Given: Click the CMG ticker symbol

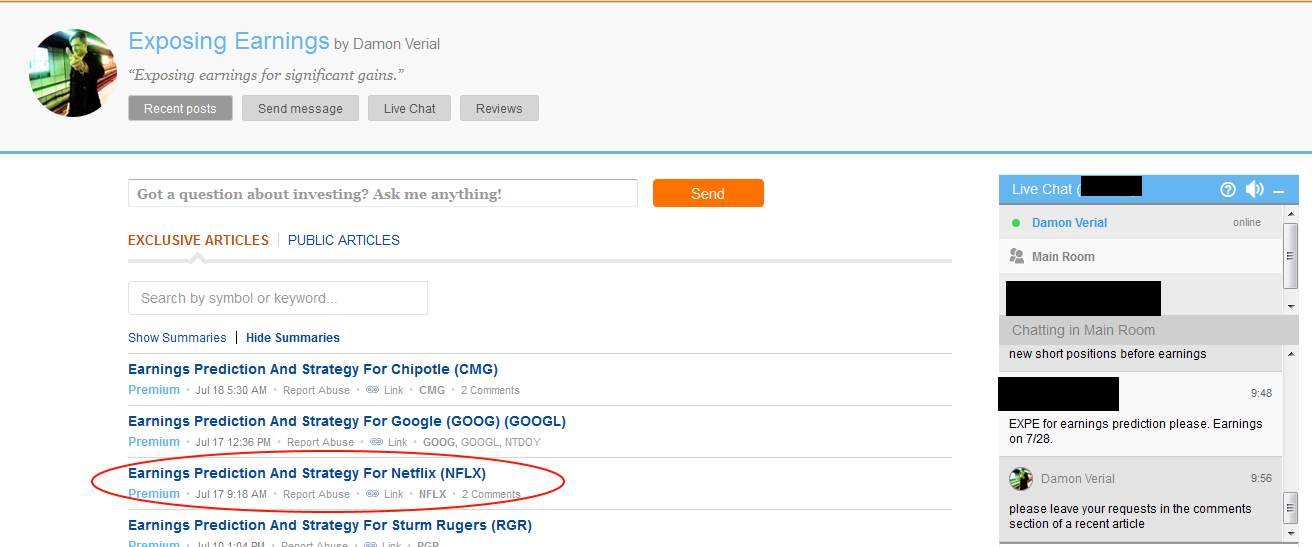Looking at the screenshot, I should (432, 390).
